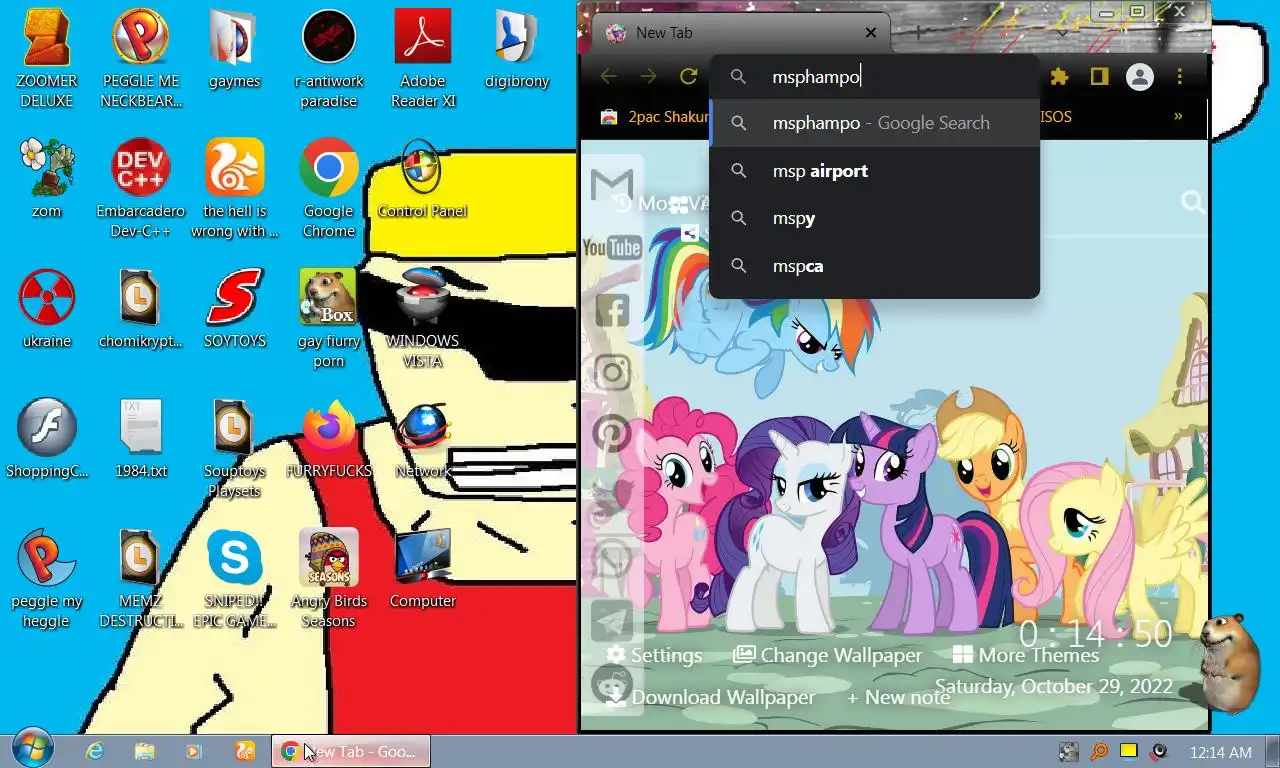Click the Show desktop strip beside the clock
Screen dimensions: 1280x768
(1272, 751)
